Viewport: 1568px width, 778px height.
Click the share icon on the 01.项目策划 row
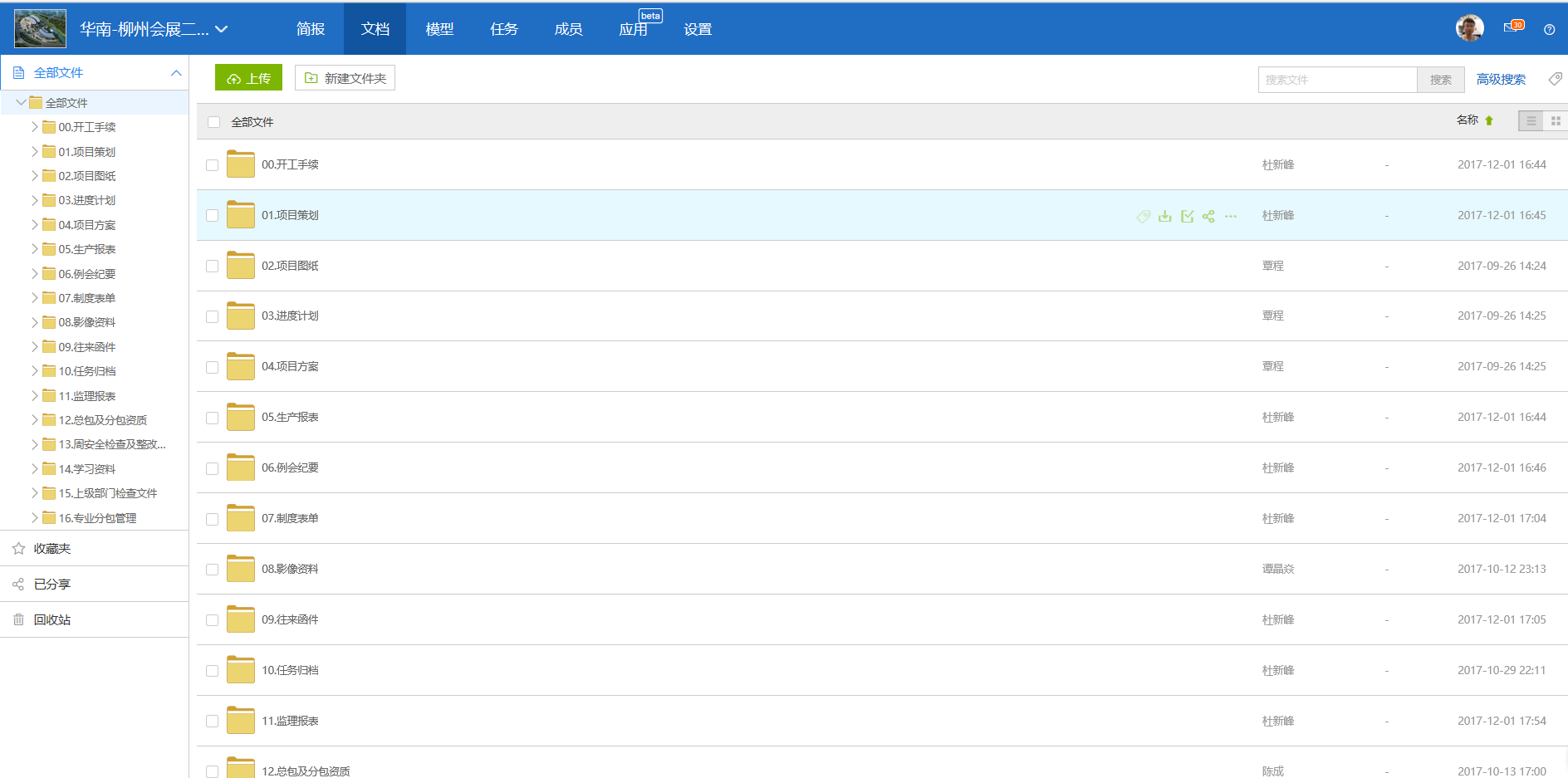coord(1208,216)
